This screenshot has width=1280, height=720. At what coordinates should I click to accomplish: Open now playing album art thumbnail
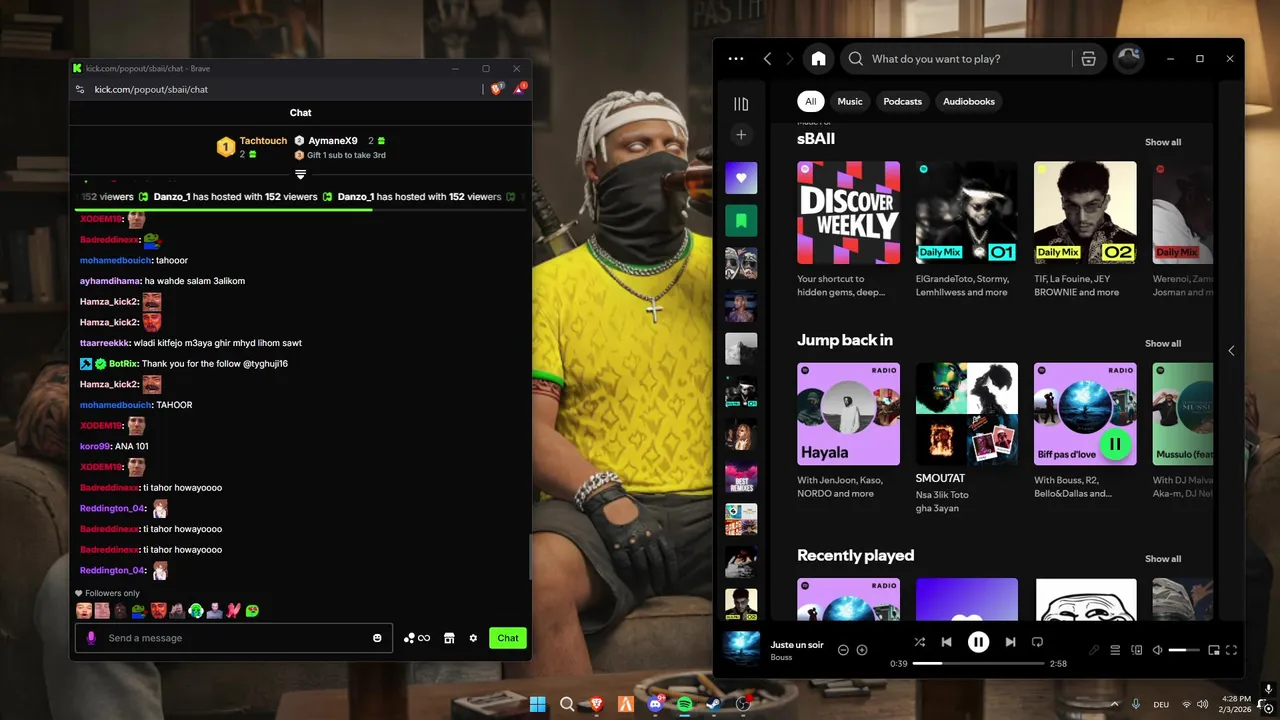tap(741, 649)
